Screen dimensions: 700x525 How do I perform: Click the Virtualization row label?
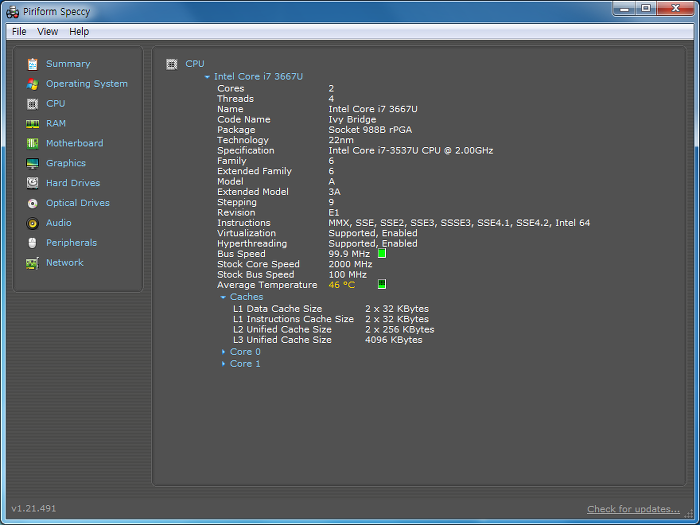[246, 233]
